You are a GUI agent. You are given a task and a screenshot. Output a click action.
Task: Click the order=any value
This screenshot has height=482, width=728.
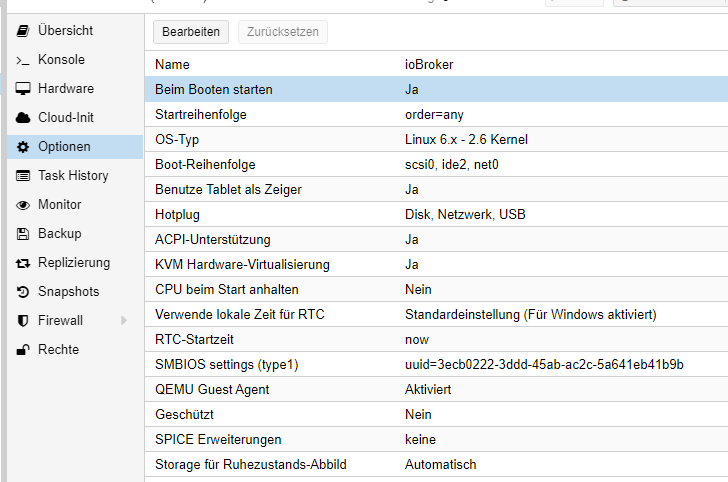click(434, 115)
